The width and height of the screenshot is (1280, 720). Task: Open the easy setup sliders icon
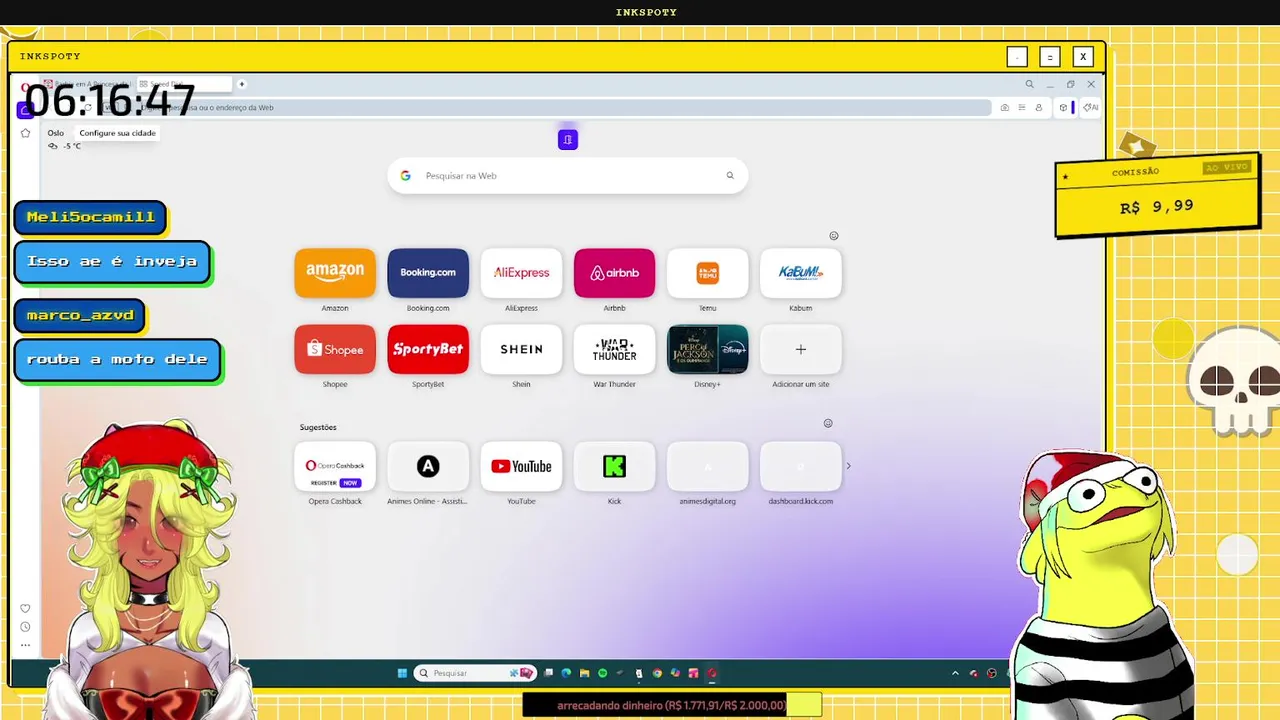coord(1021,107)
